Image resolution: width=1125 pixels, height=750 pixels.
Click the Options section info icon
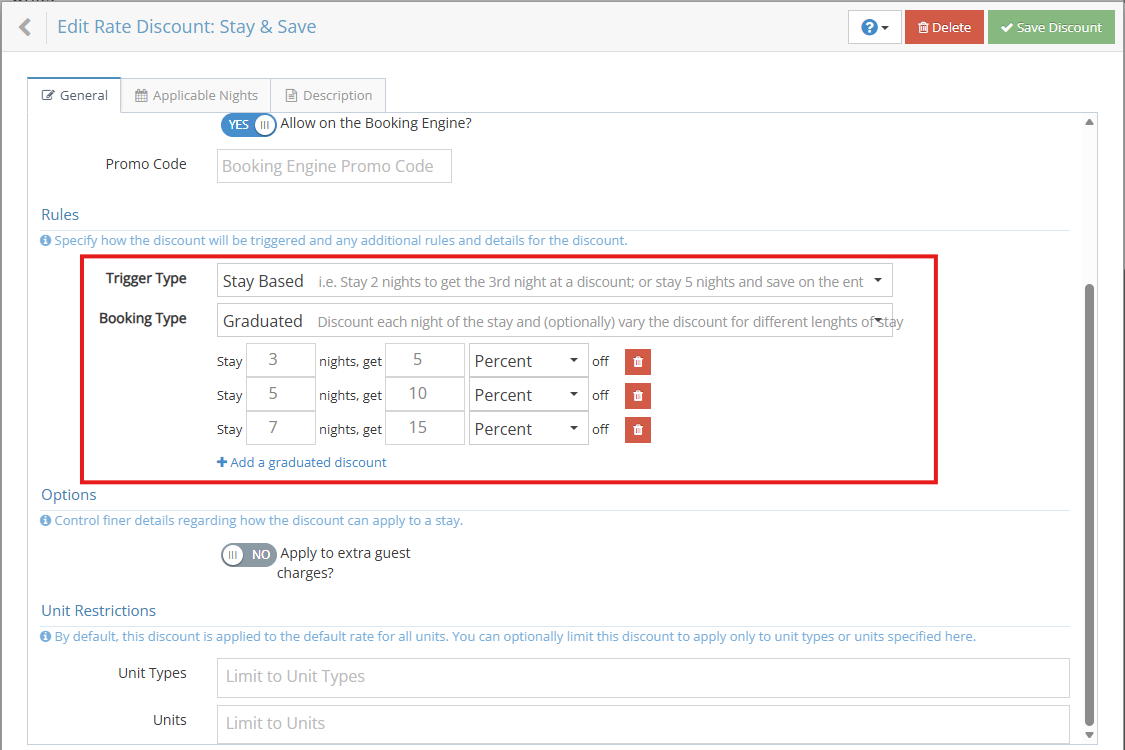pos(46,521)
